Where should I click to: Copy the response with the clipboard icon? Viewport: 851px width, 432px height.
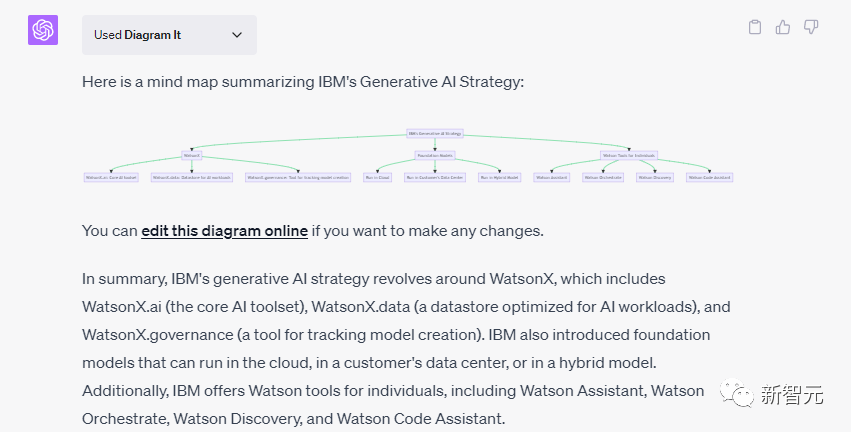coord(756,27)
